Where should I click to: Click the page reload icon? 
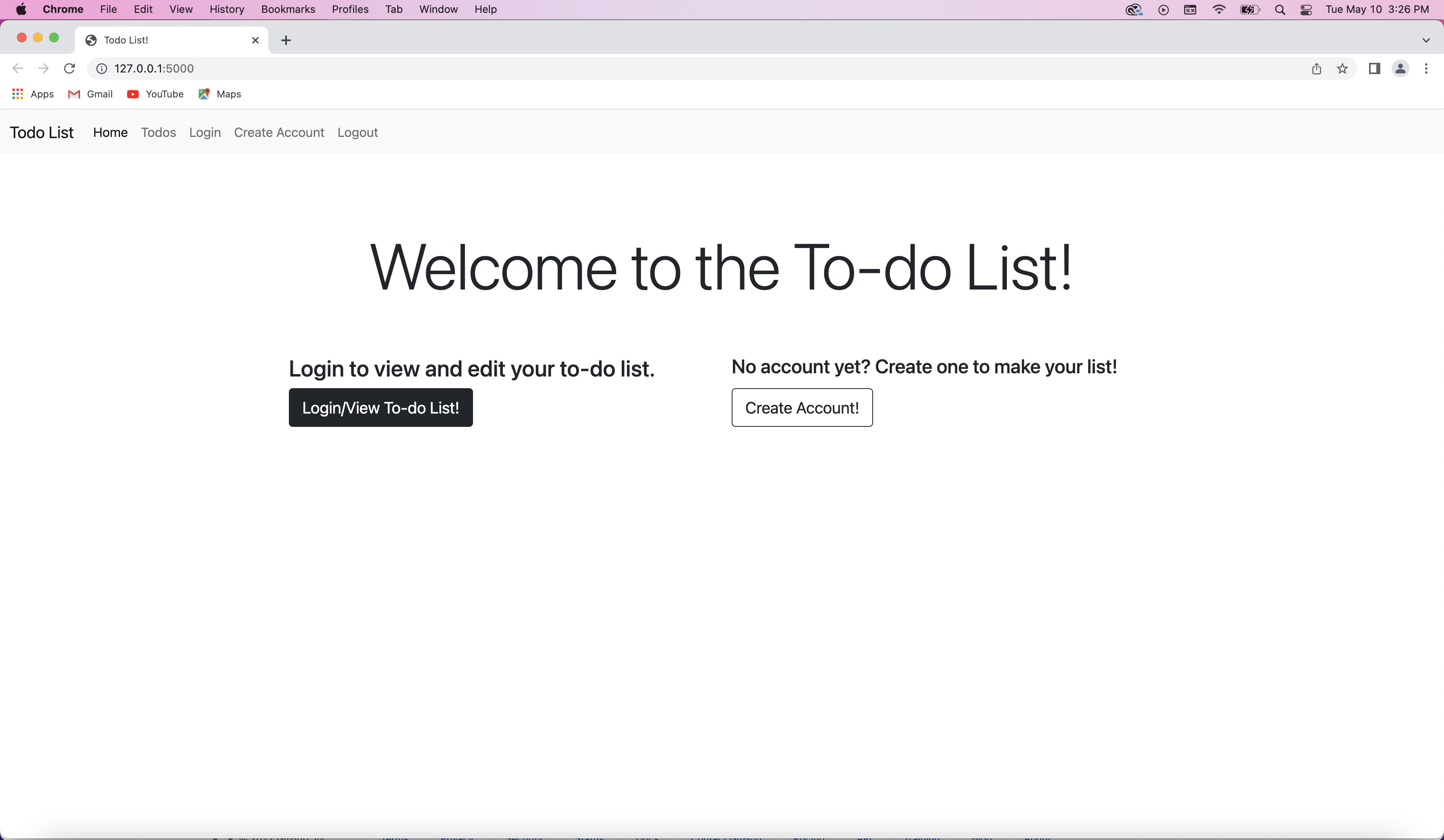[x=70, y=68]
